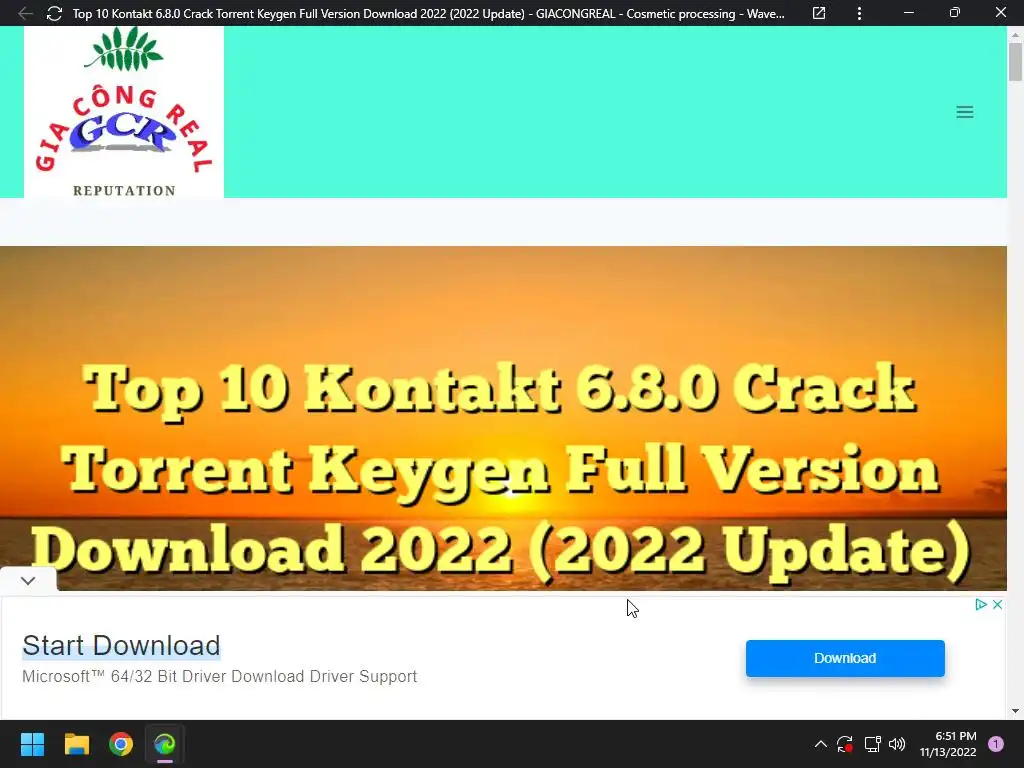Image resolution: width=1024 pixels, height=768 pixels.
Task: Open File Explorer from the taskbar
Action: 77,744
